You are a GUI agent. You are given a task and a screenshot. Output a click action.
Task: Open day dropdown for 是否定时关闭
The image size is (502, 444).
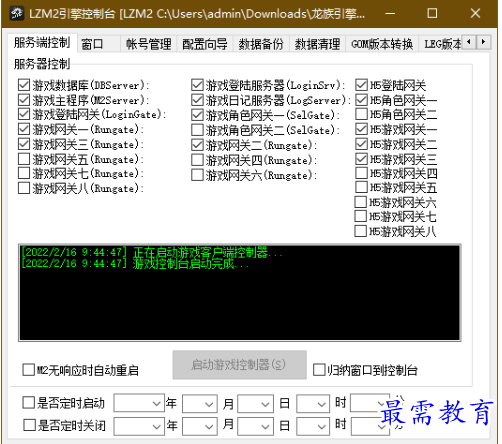(x=256, y=426)
